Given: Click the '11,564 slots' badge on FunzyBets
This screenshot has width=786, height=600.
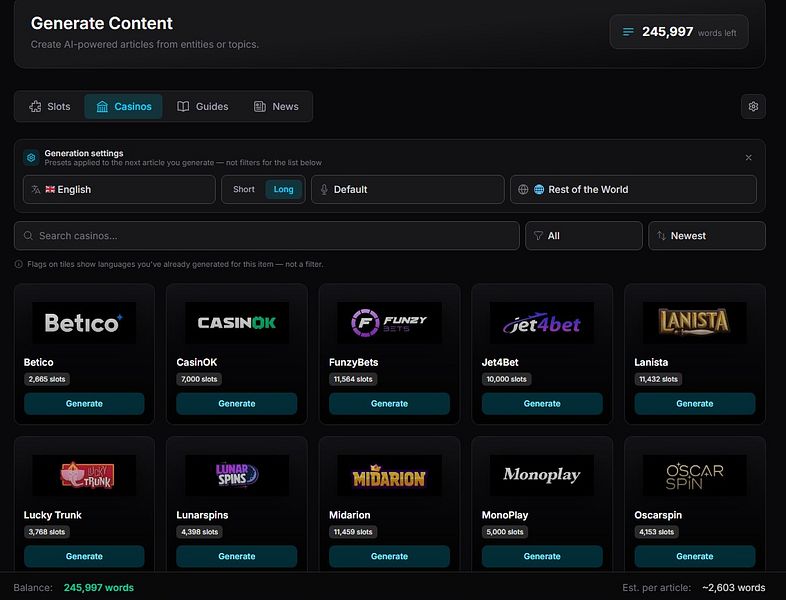Looking at the screenshot, I should [353, 379].
